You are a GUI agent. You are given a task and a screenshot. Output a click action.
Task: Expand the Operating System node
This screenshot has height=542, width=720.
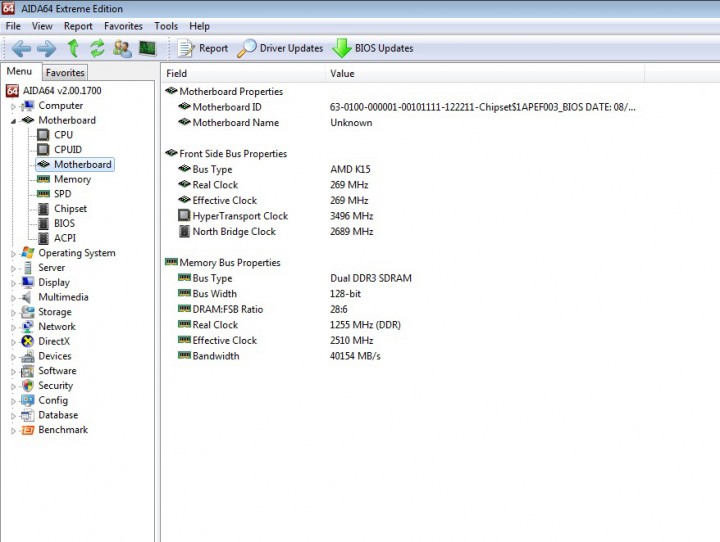(x=13, y=254)
